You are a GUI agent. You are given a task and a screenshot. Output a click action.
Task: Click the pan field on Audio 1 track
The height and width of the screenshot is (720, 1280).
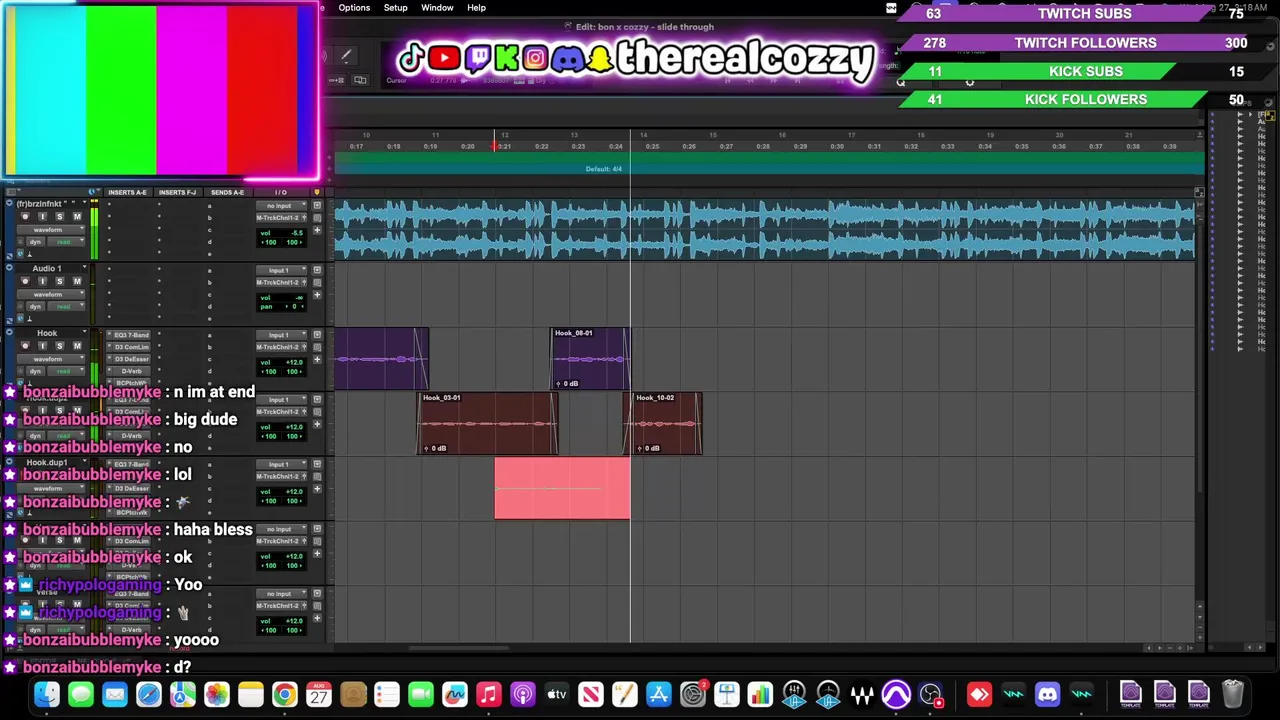[281, 306]
